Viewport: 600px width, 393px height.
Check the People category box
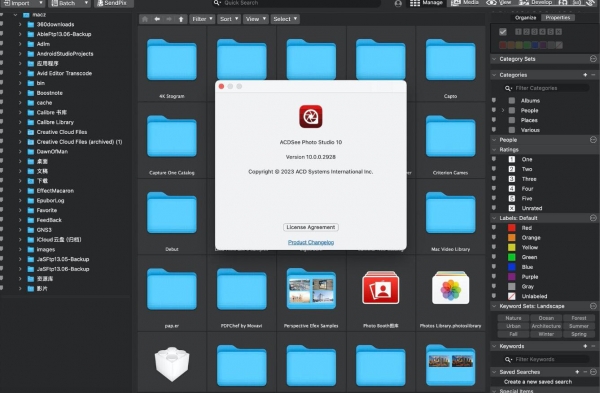coord(512,110)
